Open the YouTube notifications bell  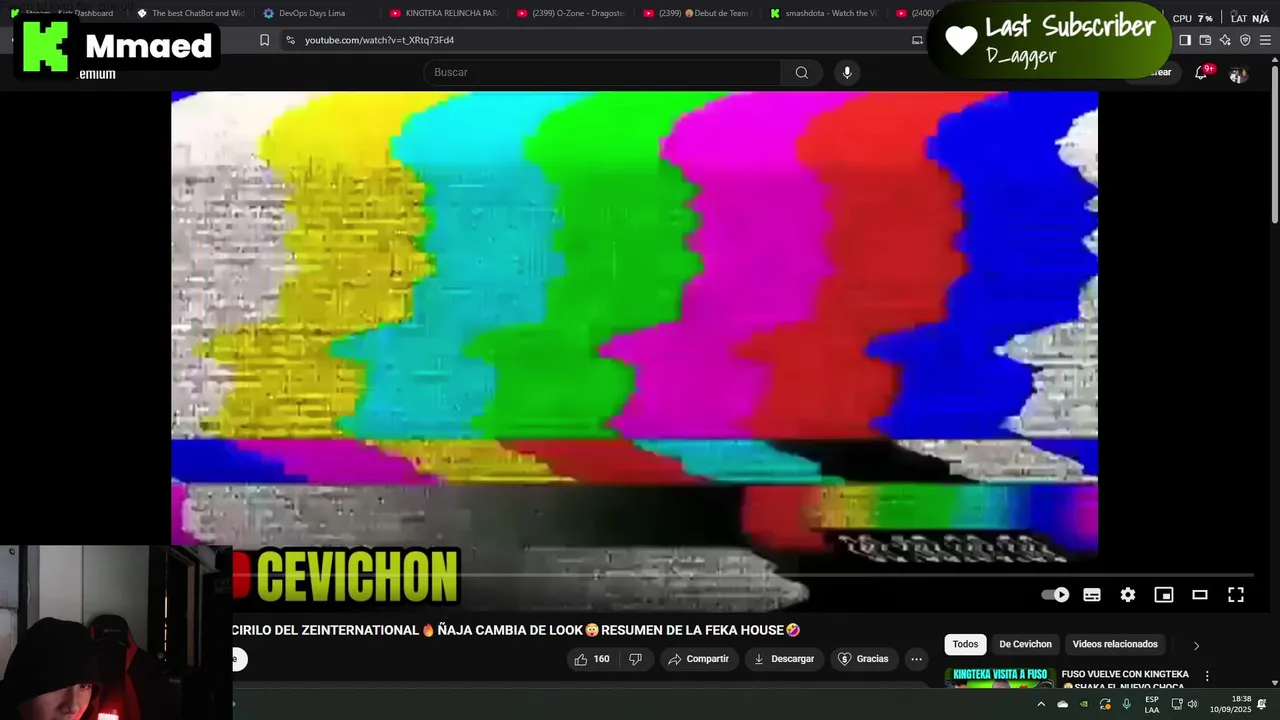click(1202, 73)
